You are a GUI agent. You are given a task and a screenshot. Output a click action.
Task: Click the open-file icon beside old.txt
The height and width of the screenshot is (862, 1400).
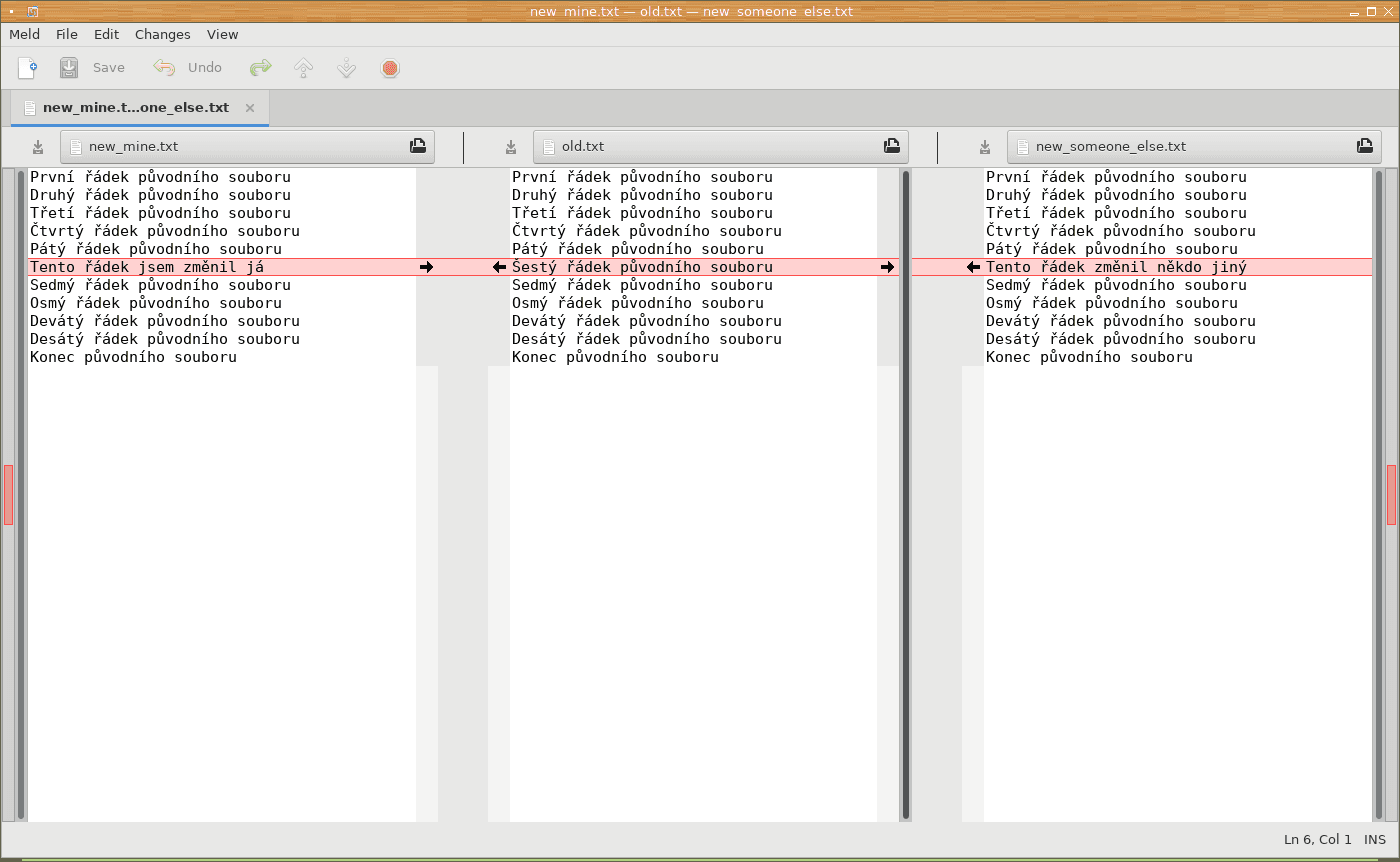click(892, 146)
